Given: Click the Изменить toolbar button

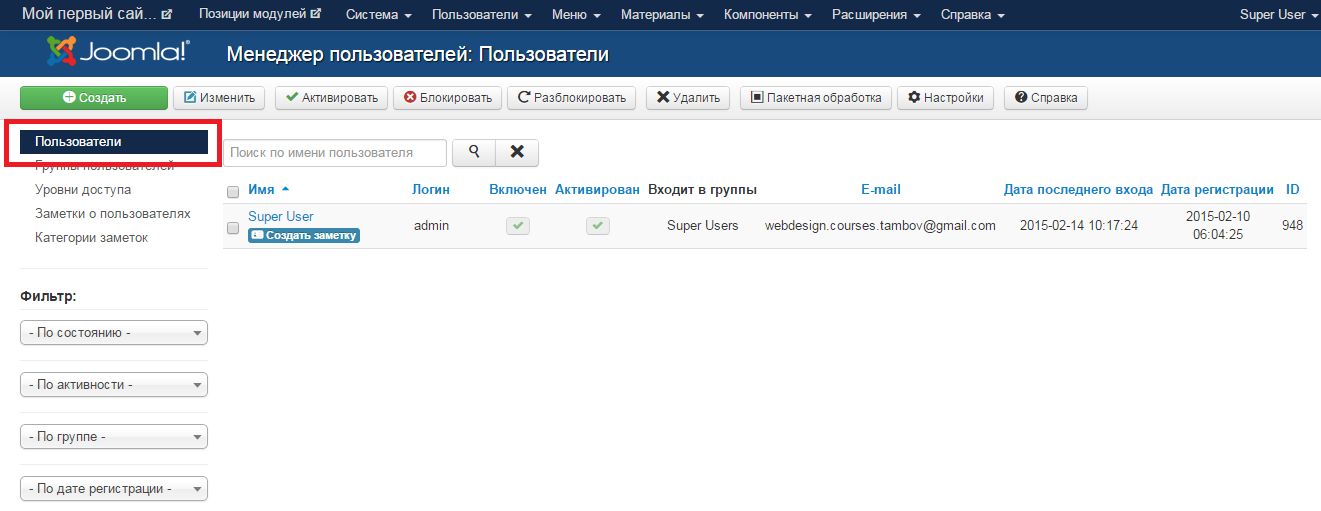Looking at the screenshot, I should 220,97.
